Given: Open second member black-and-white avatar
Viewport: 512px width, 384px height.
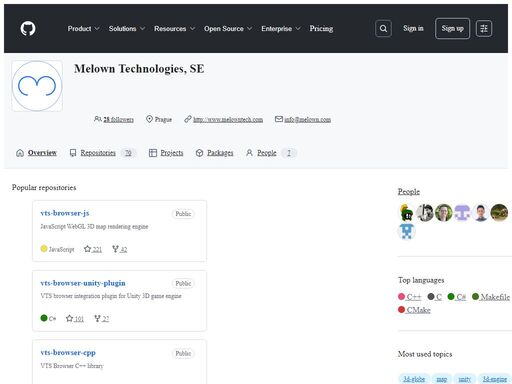Looking at the screenshot, I should [x=425, y=212].
